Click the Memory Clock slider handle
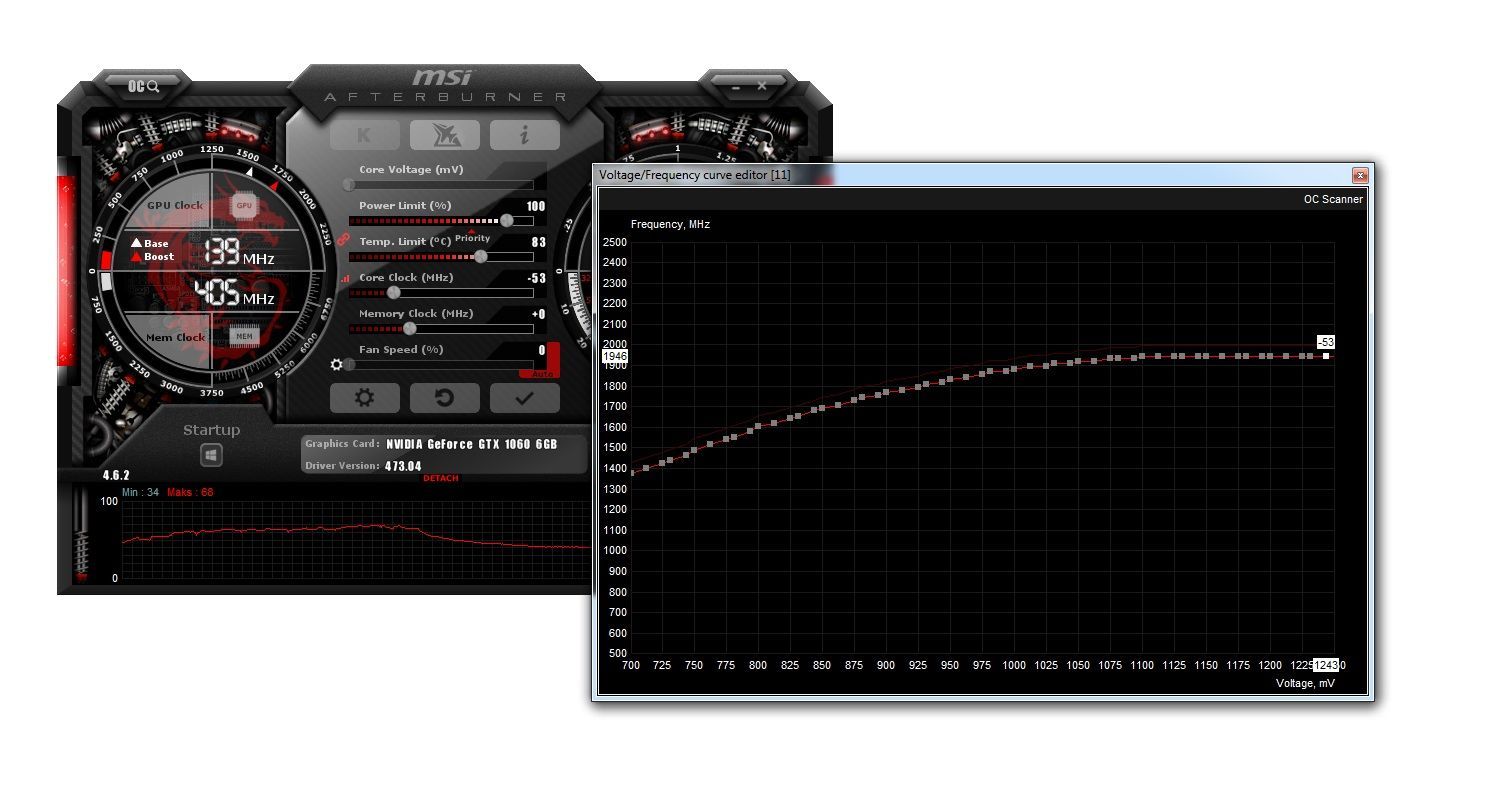1500x800 pixels. tap(409, 328)
